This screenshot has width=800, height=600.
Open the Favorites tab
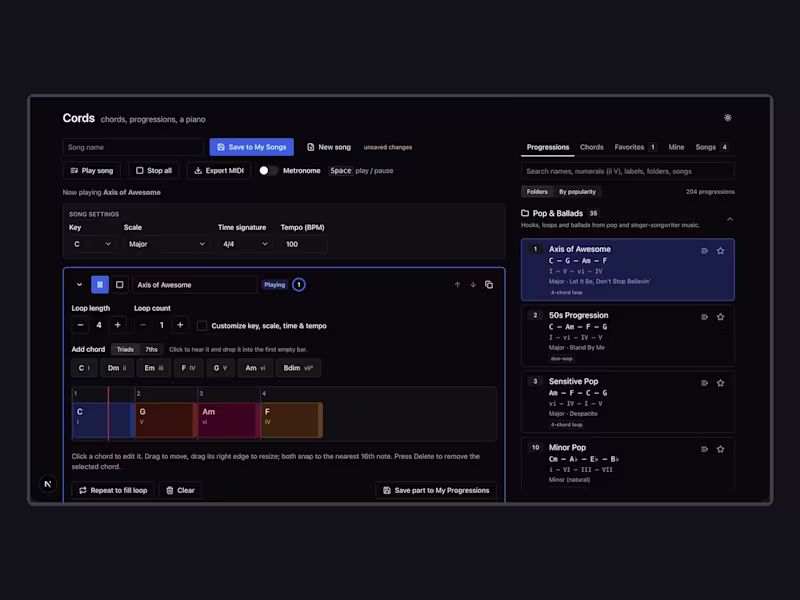tap(635, 147)
